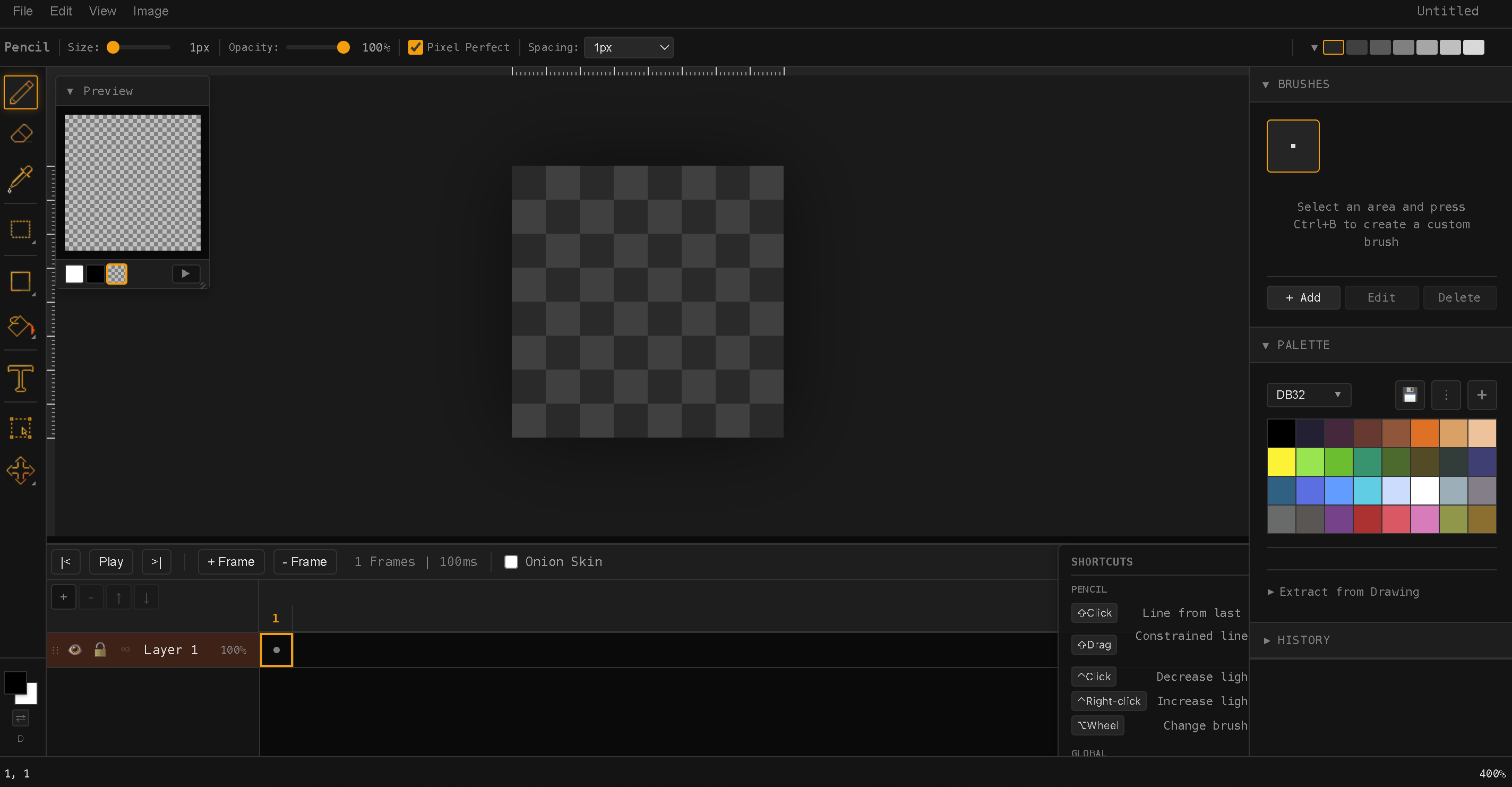Image resolution: width=1512 pixels, height=787 pixels.
Task: Select the Eyedropper tool
Action: point(21,178)
